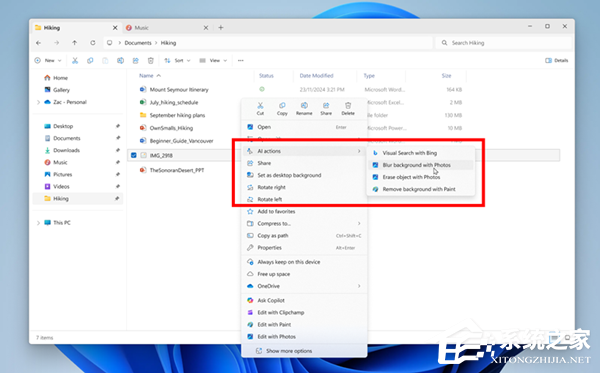Click the toolbar Copy icon

(x=90, y=60)
